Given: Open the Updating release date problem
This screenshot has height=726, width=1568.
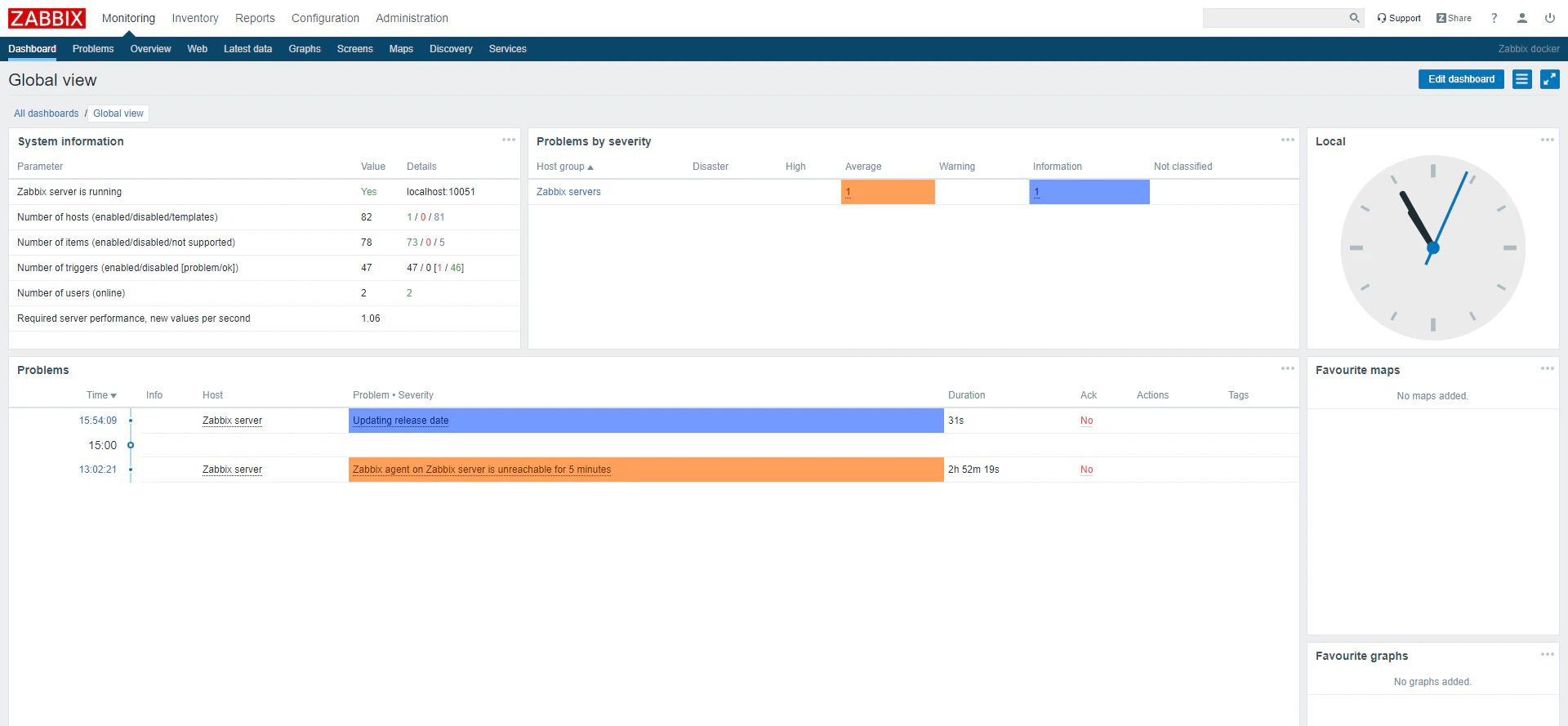Looking at the screenshot, I should [400, 421].
